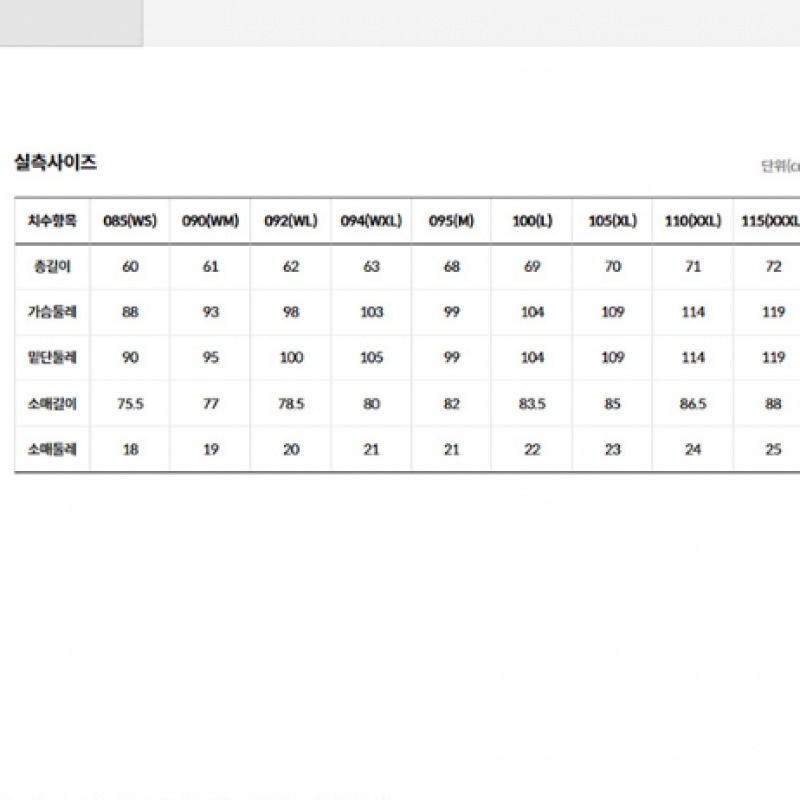Select the 105(XL) column header
This screenshot has height=800, width=800.
click(612, 221)
